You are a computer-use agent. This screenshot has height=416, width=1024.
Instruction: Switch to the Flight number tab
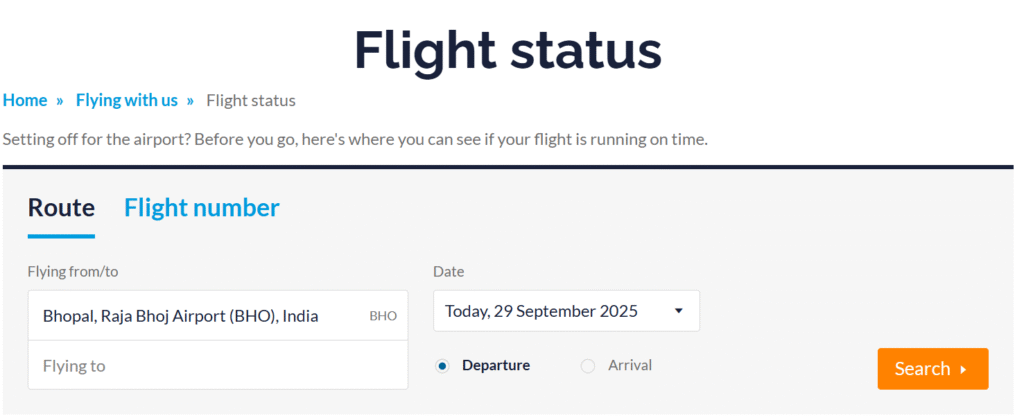tap(201, 208)
